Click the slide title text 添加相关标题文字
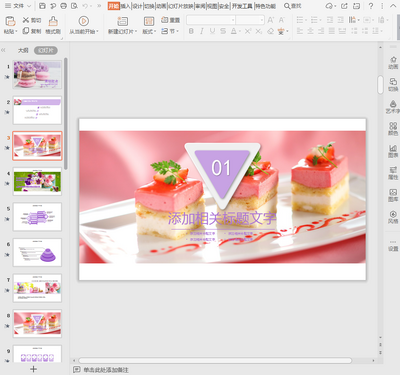The image size is (400, 375). point(222,219)
